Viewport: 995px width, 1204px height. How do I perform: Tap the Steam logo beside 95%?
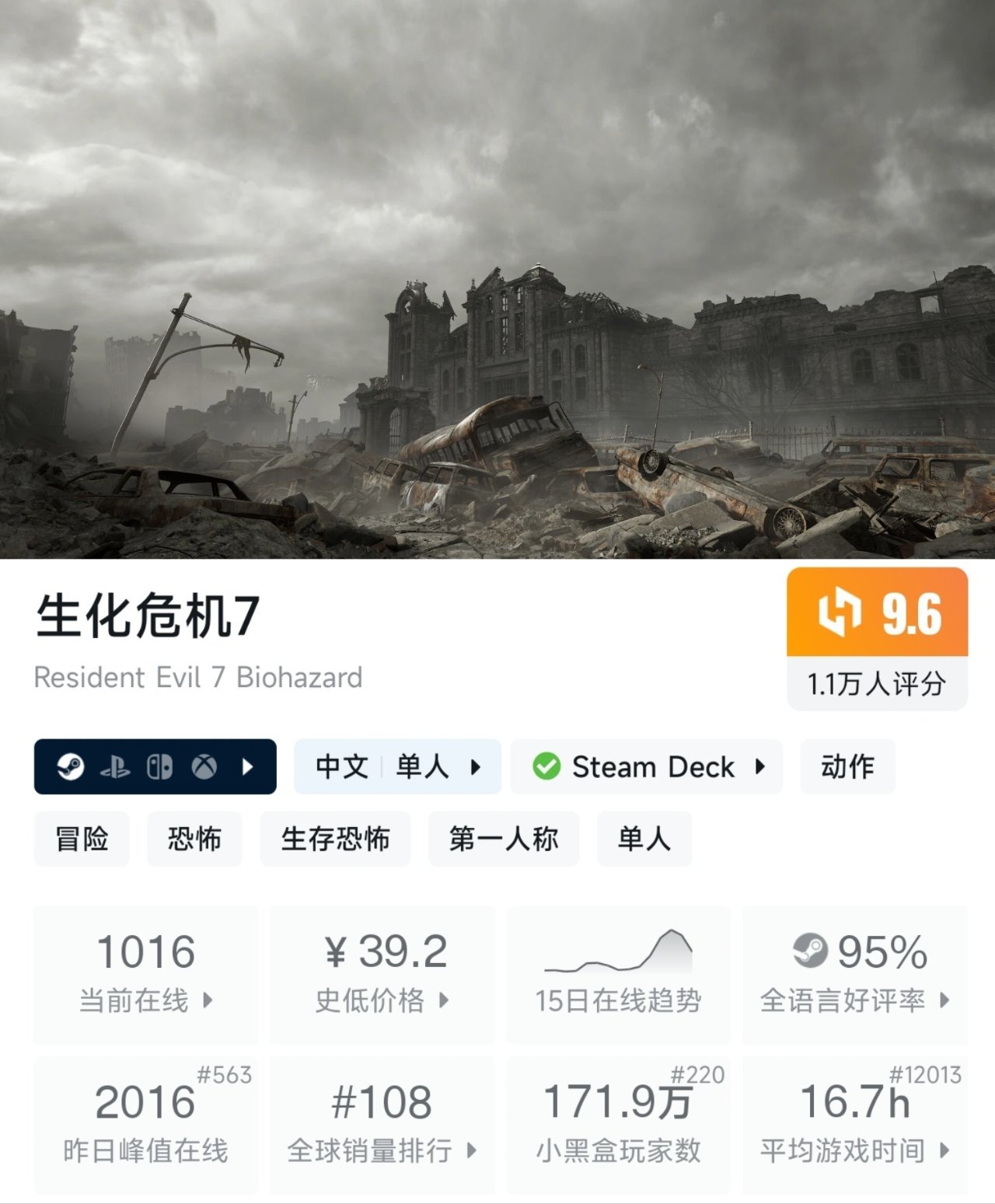click(810, 951)
